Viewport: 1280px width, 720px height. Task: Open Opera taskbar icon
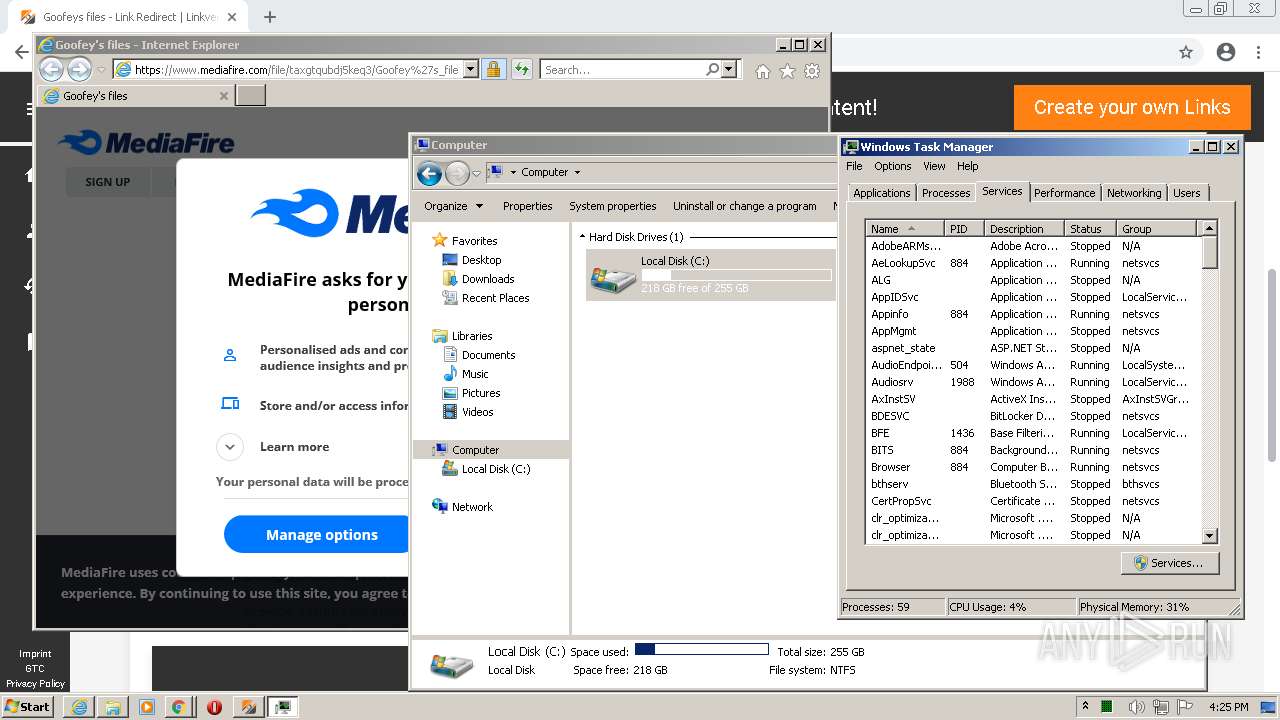click(x=214, y=707)
